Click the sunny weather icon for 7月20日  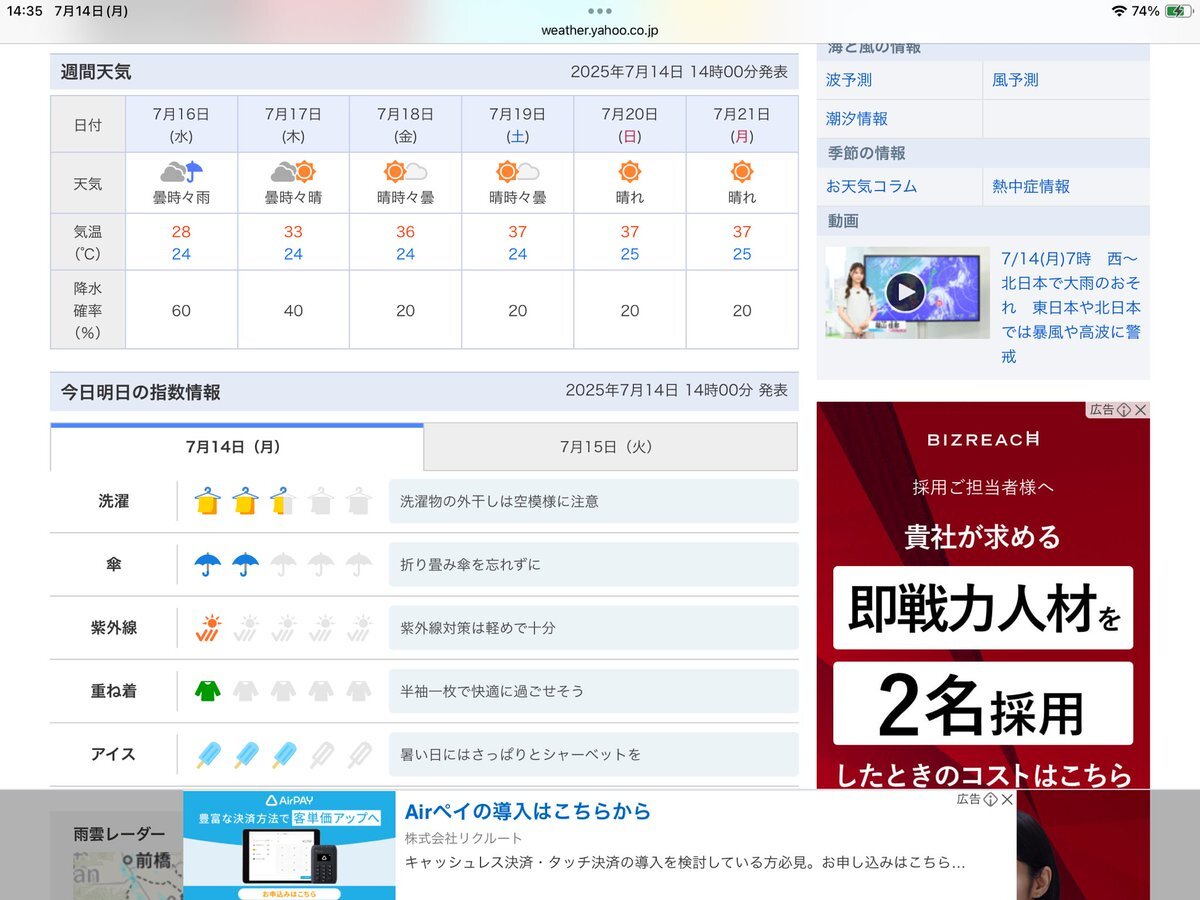click(630, 172)
